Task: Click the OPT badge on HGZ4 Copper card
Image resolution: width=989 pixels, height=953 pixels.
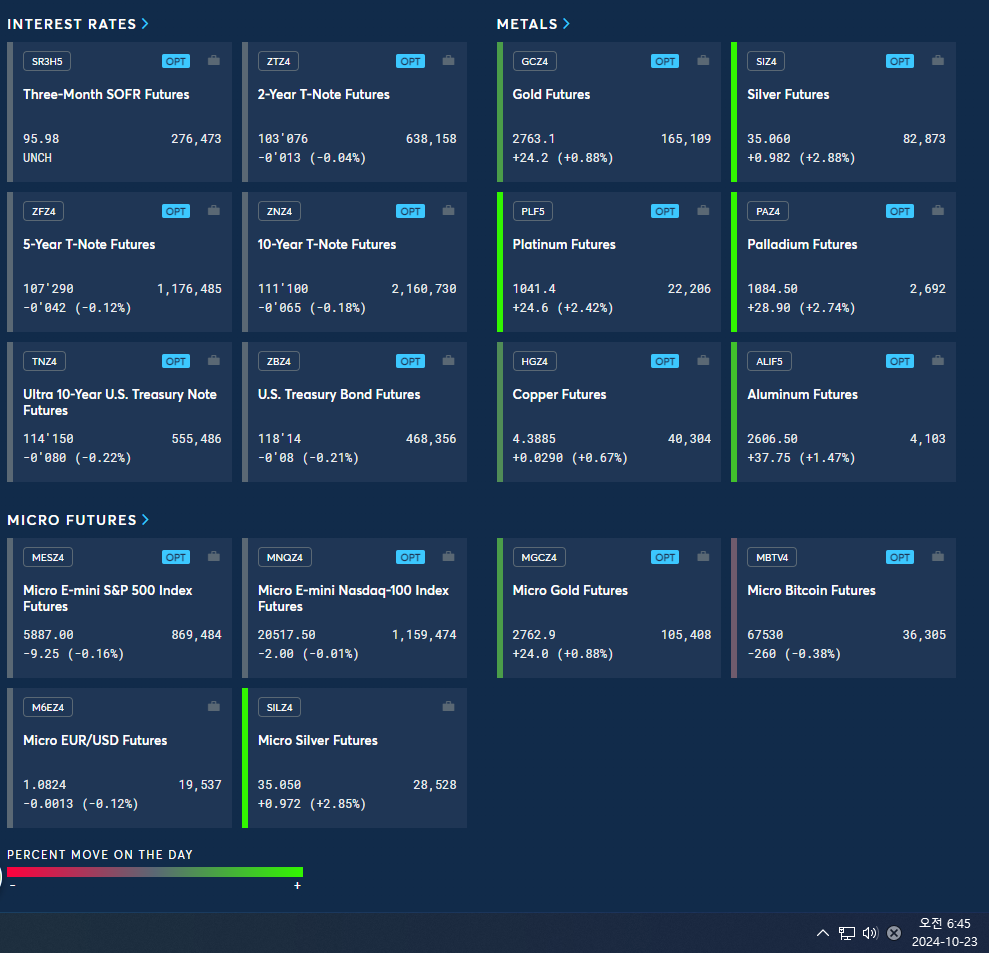Action: pos(665,361)
